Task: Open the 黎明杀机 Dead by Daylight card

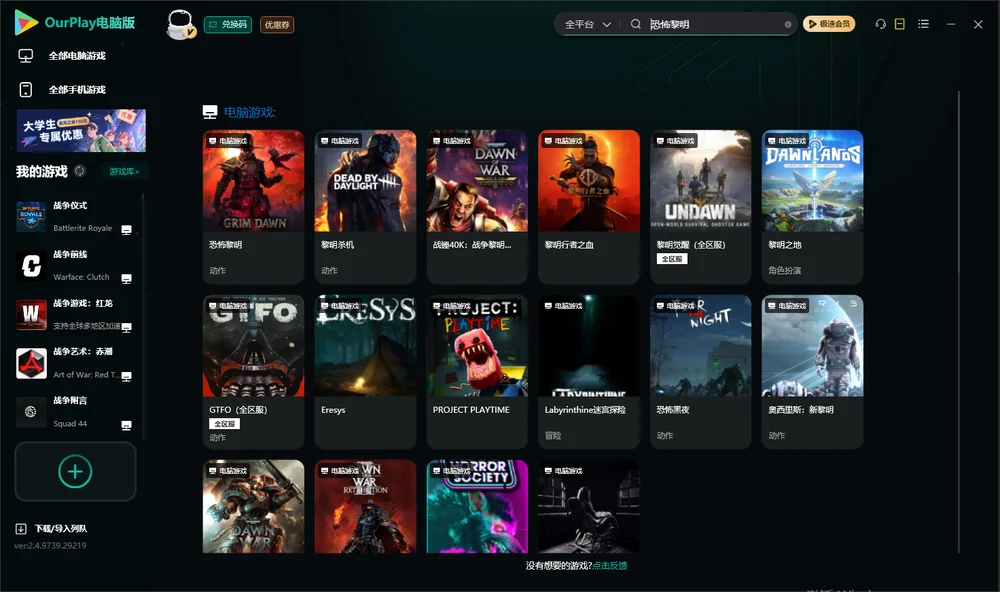Action: [365, 207]
